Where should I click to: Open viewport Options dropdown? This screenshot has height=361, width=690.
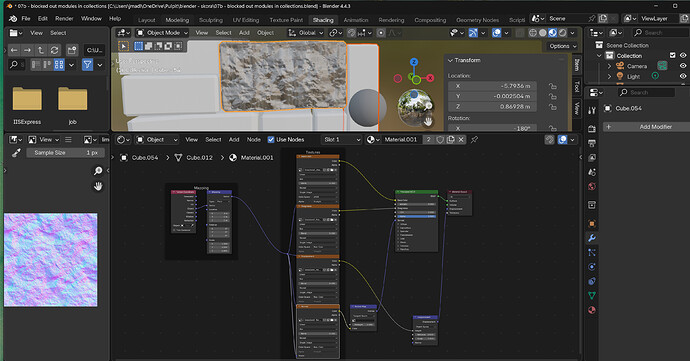pyautogui.click(x=563, y=46)
